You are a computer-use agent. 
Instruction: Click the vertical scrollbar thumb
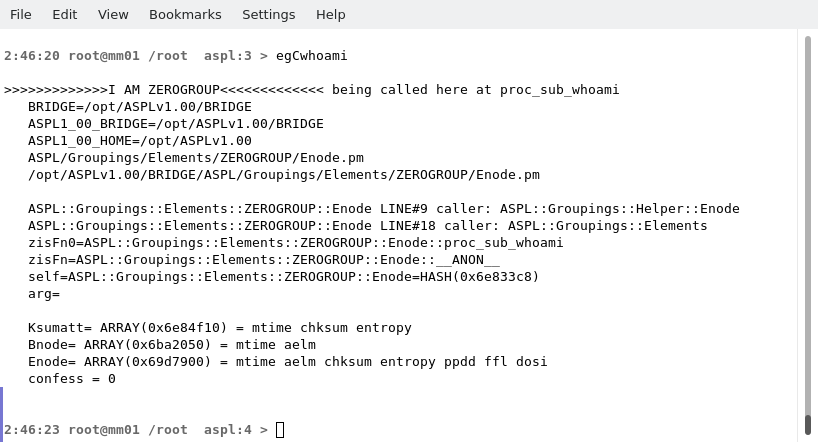808,424
